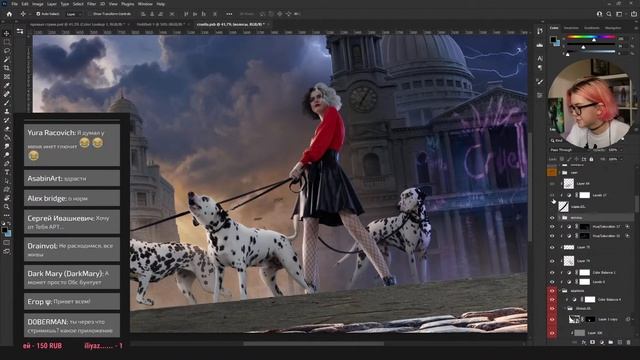Viewport: 640px width, 360px height.
Task: Select the Lasso tool
Action: [7, 51]
